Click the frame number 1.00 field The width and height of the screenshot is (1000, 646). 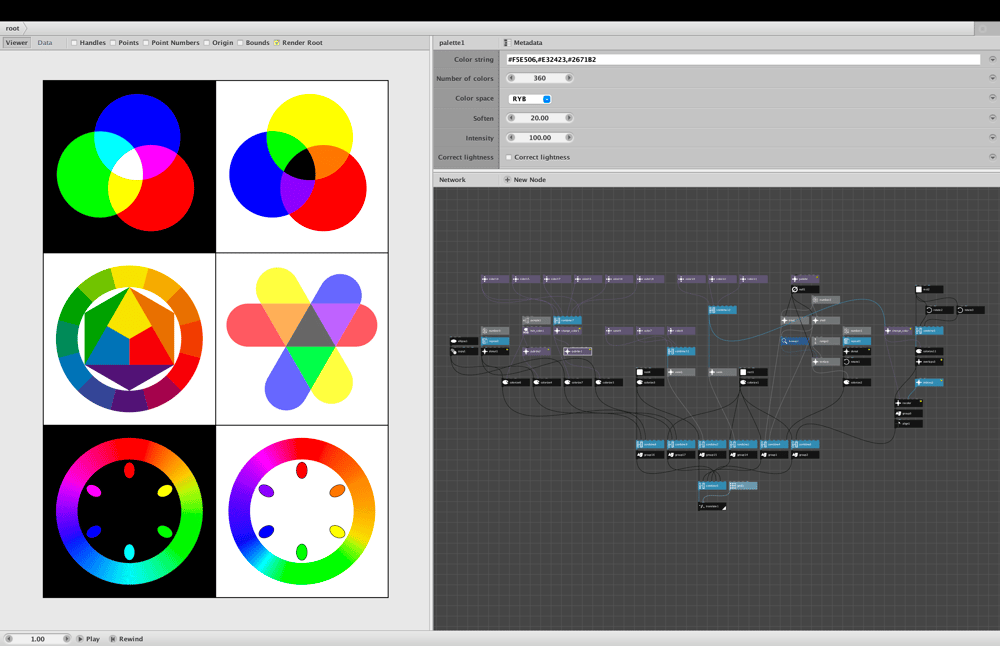coord(38,638)
